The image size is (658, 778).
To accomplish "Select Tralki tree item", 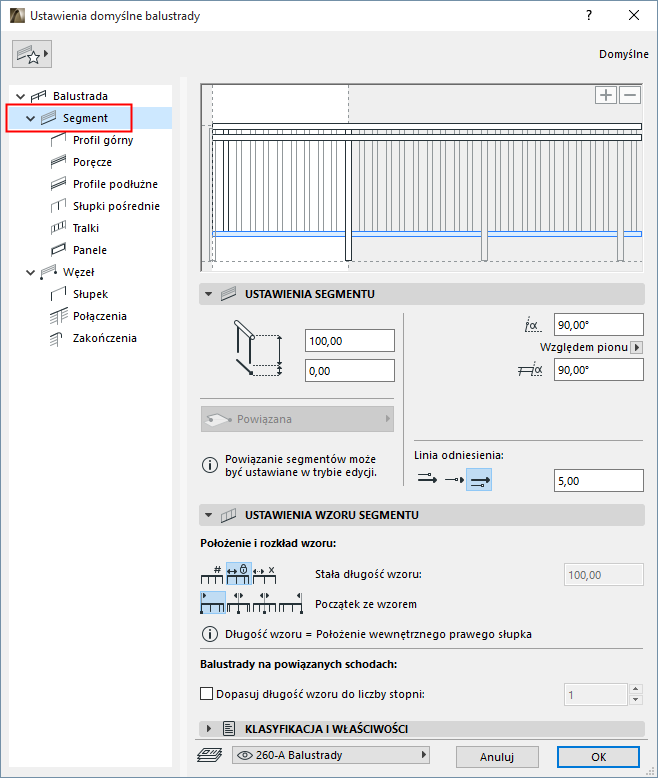I will 86,228.
